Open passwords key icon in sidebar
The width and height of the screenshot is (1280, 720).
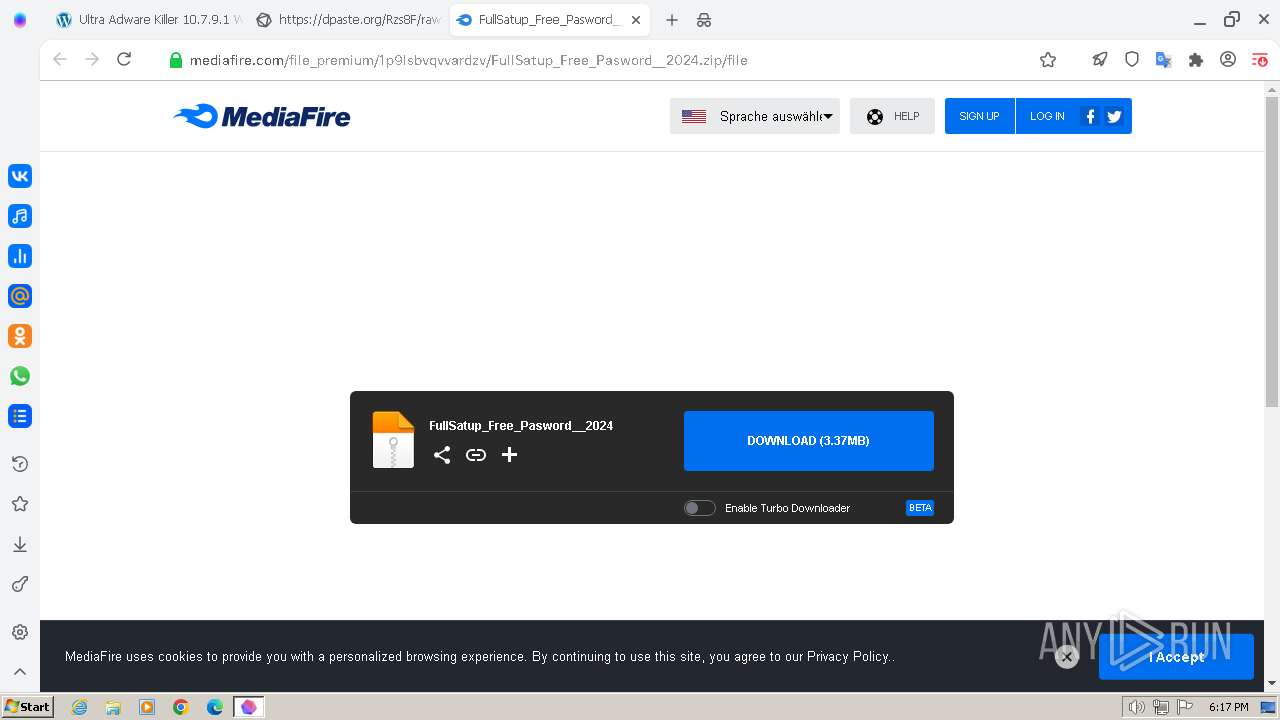(x=20, y=584)
